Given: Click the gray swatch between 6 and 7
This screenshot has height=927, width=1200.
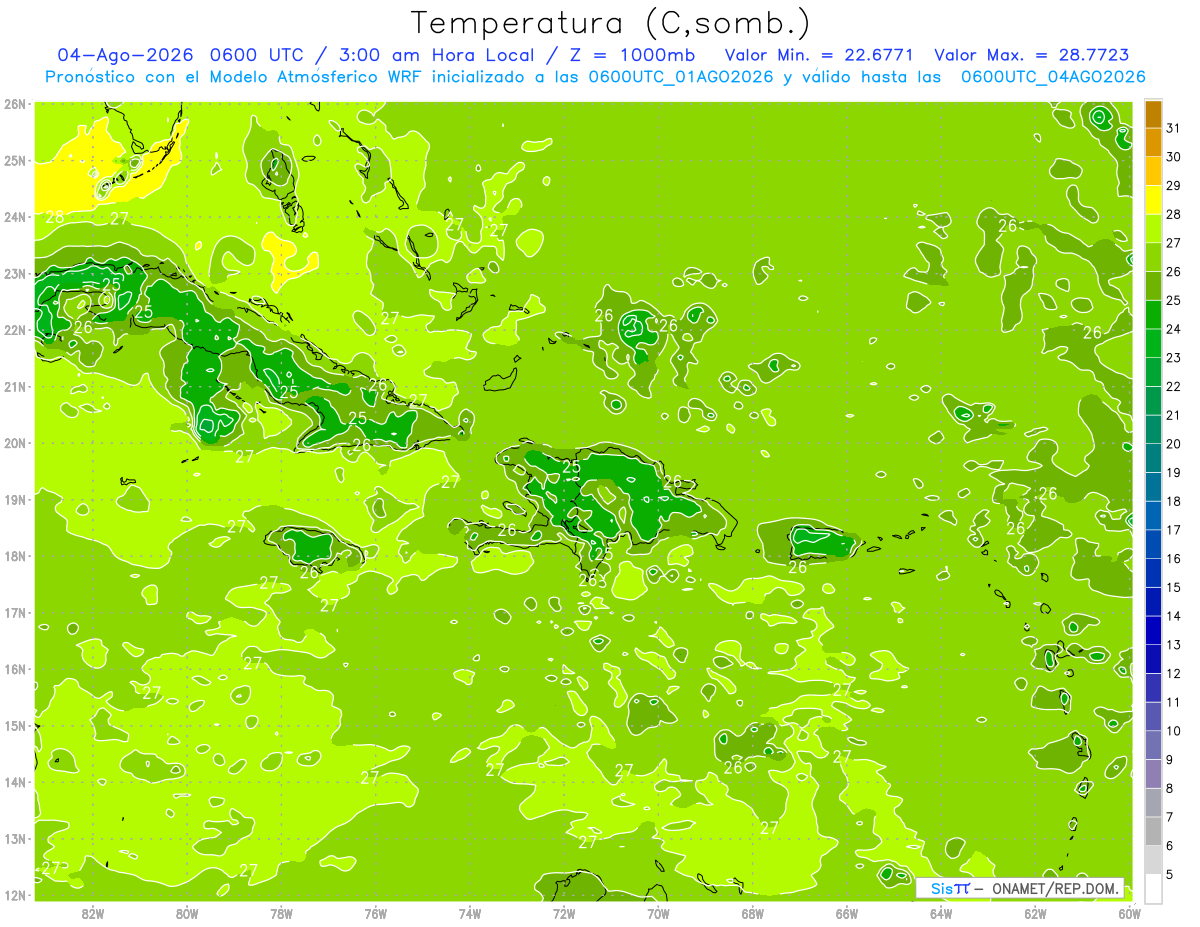Looking at the screenshot, I should click(x=1153, y=831).
